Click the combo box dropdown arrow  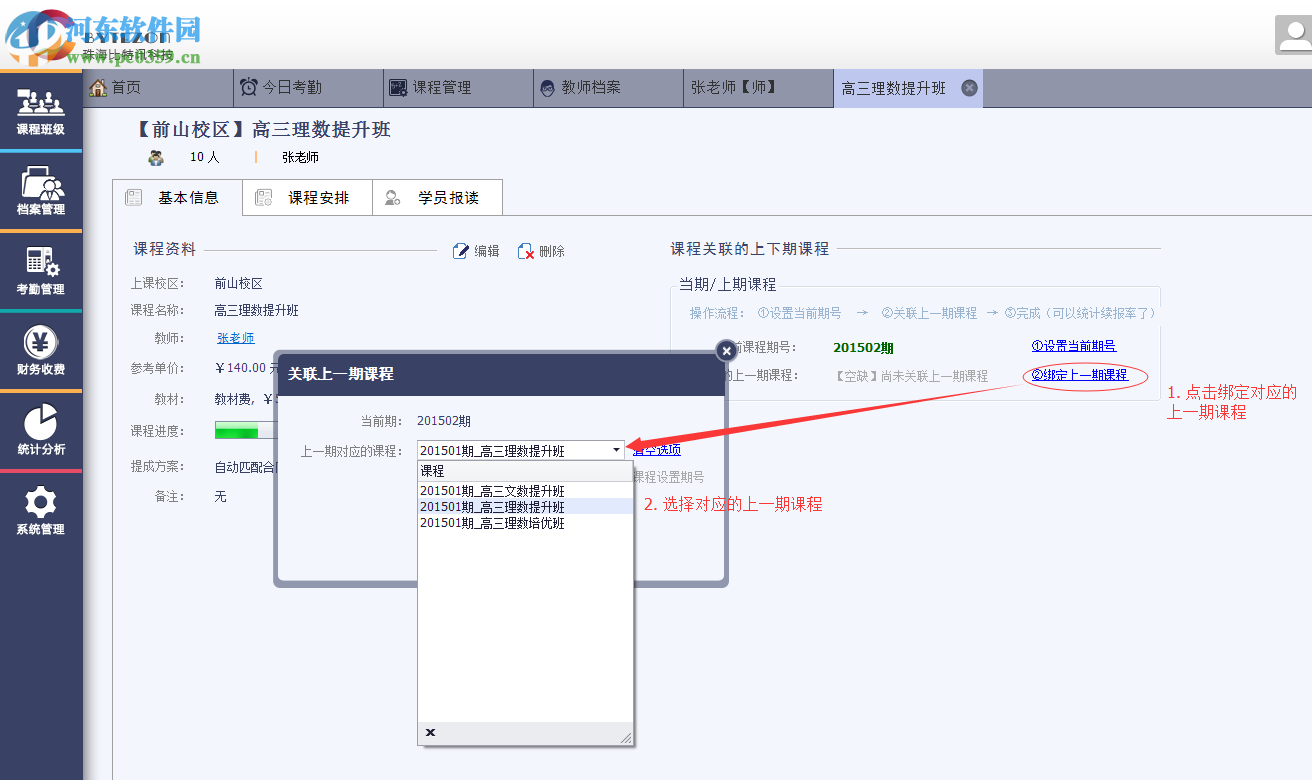click(616, 451)
